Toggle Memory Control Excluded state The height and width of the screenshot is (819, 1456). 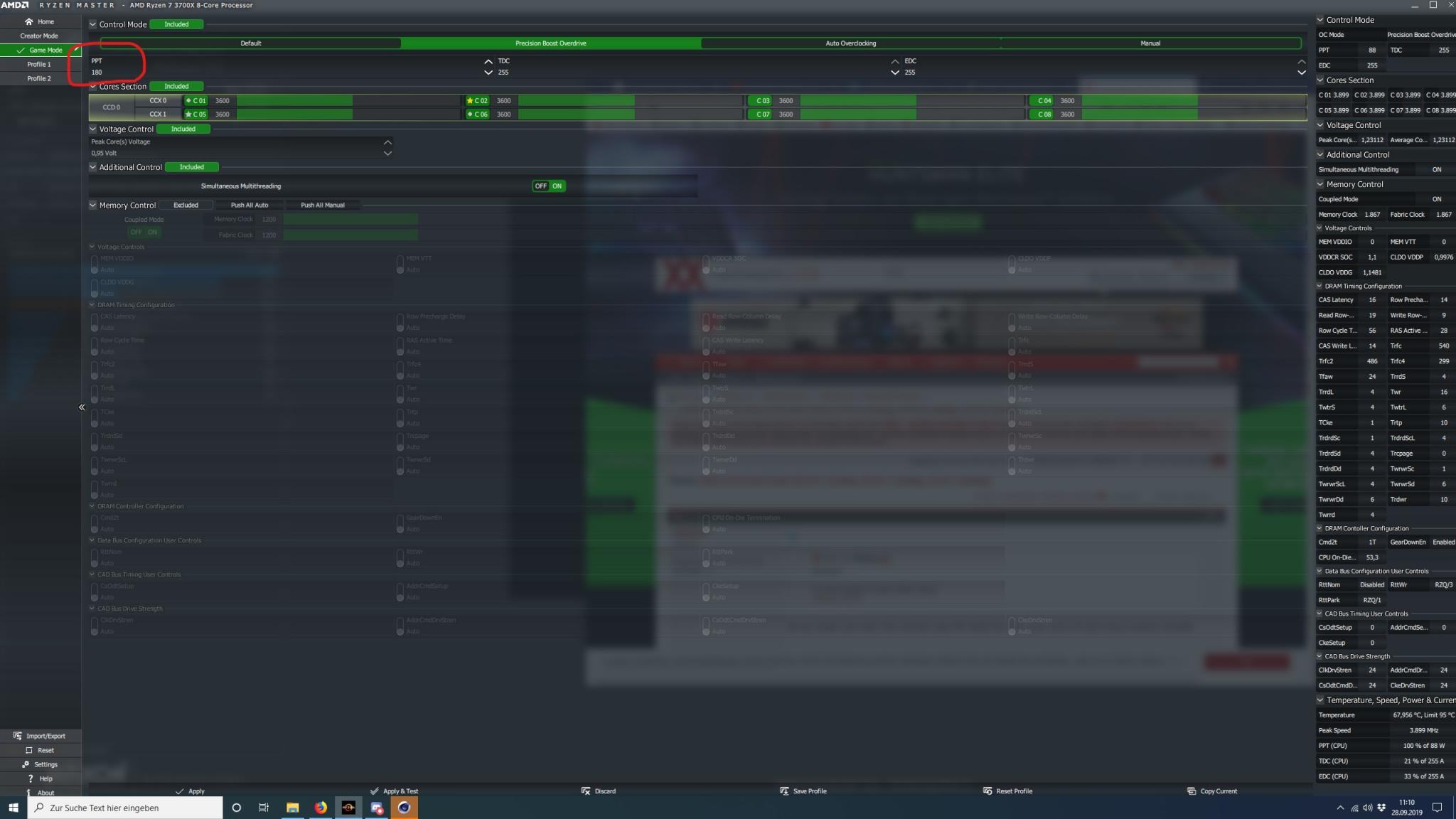(186, 205)
